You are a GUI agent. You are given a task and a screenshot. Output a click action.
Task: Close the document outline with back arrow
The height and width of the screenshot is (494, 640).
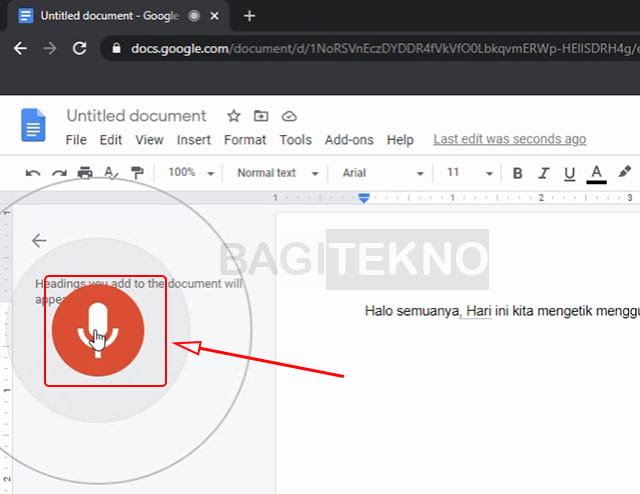click(x=39, y=240)
